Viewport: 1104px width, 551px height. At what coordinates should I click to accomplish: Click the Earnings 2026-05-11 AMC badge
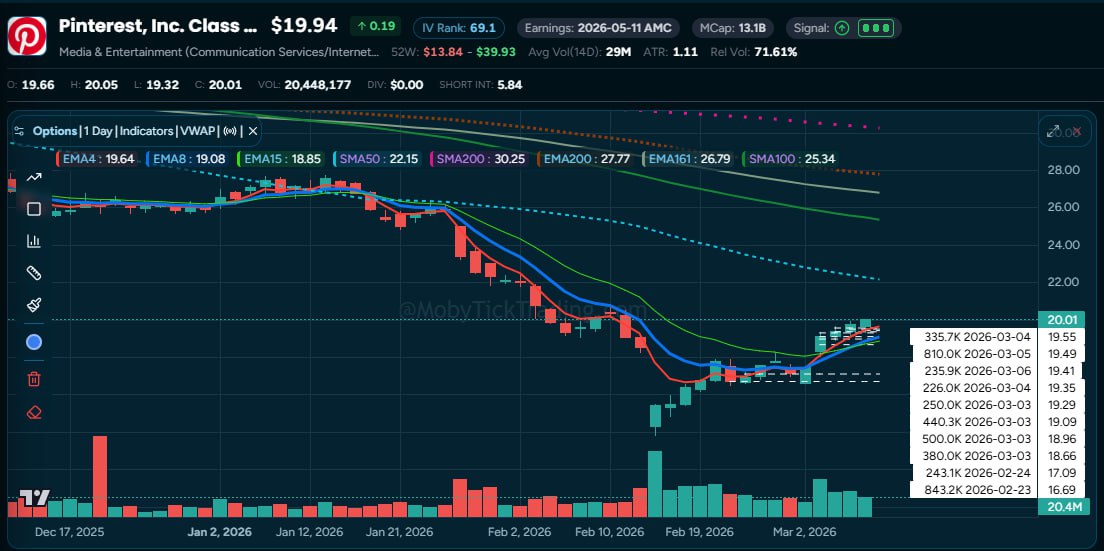(x=595, y=28)
